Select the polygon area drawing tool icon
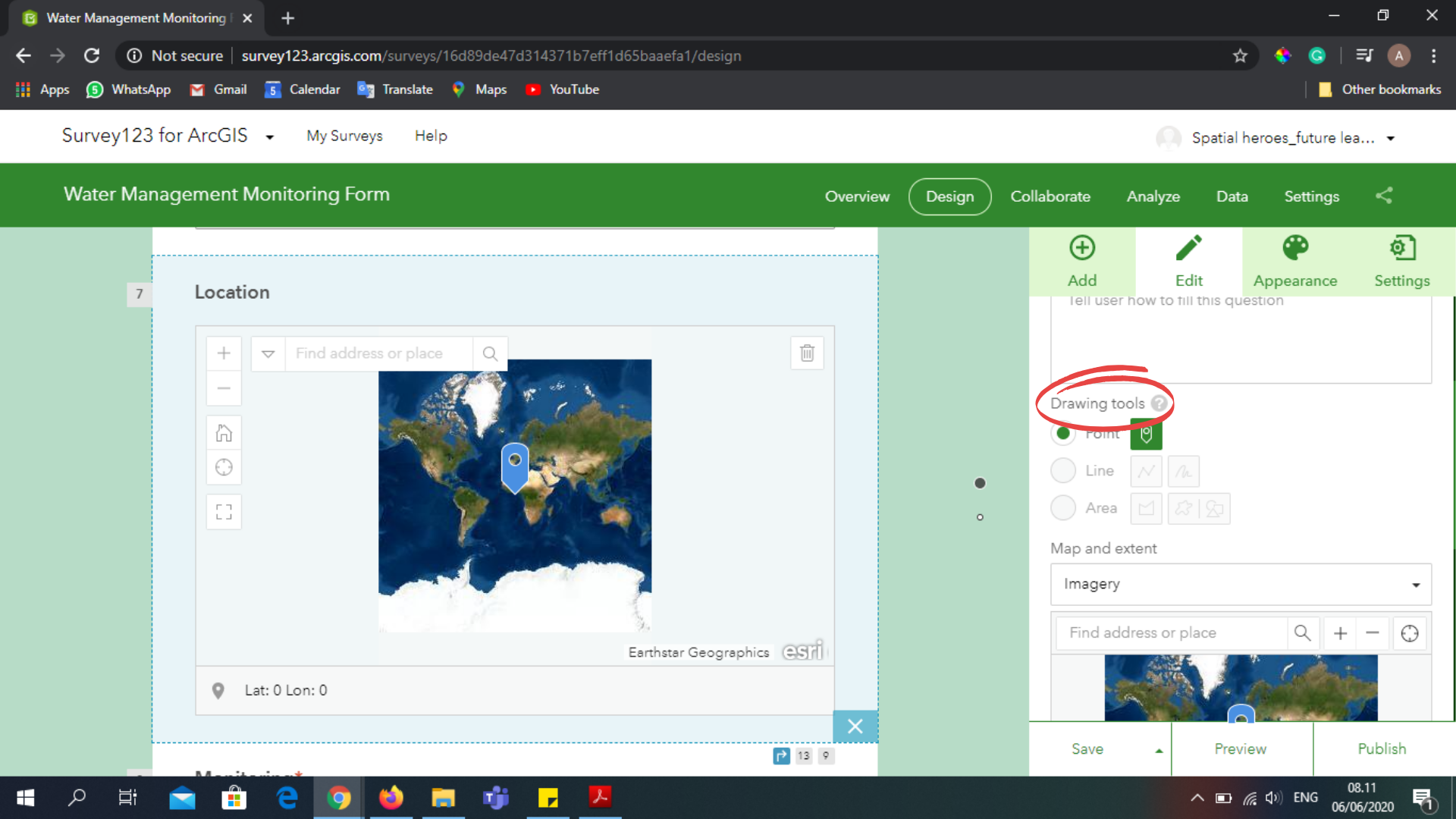This screenshot has width=1456, height=819. [1146, 508]
